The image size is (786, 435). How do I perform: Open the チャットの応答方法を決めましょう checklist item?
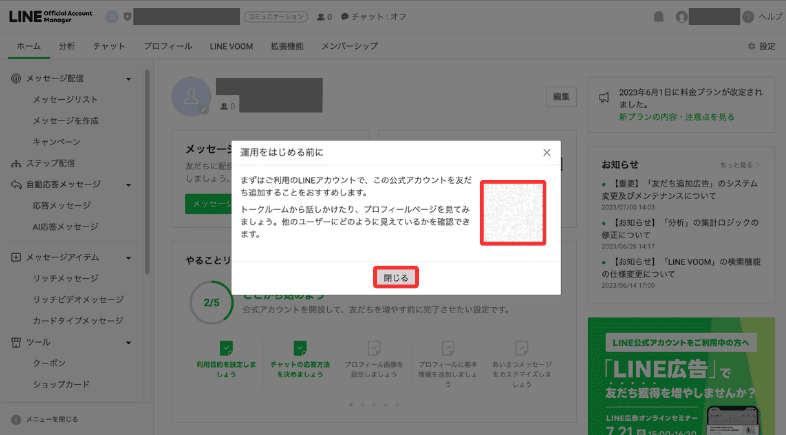[300, 359]
